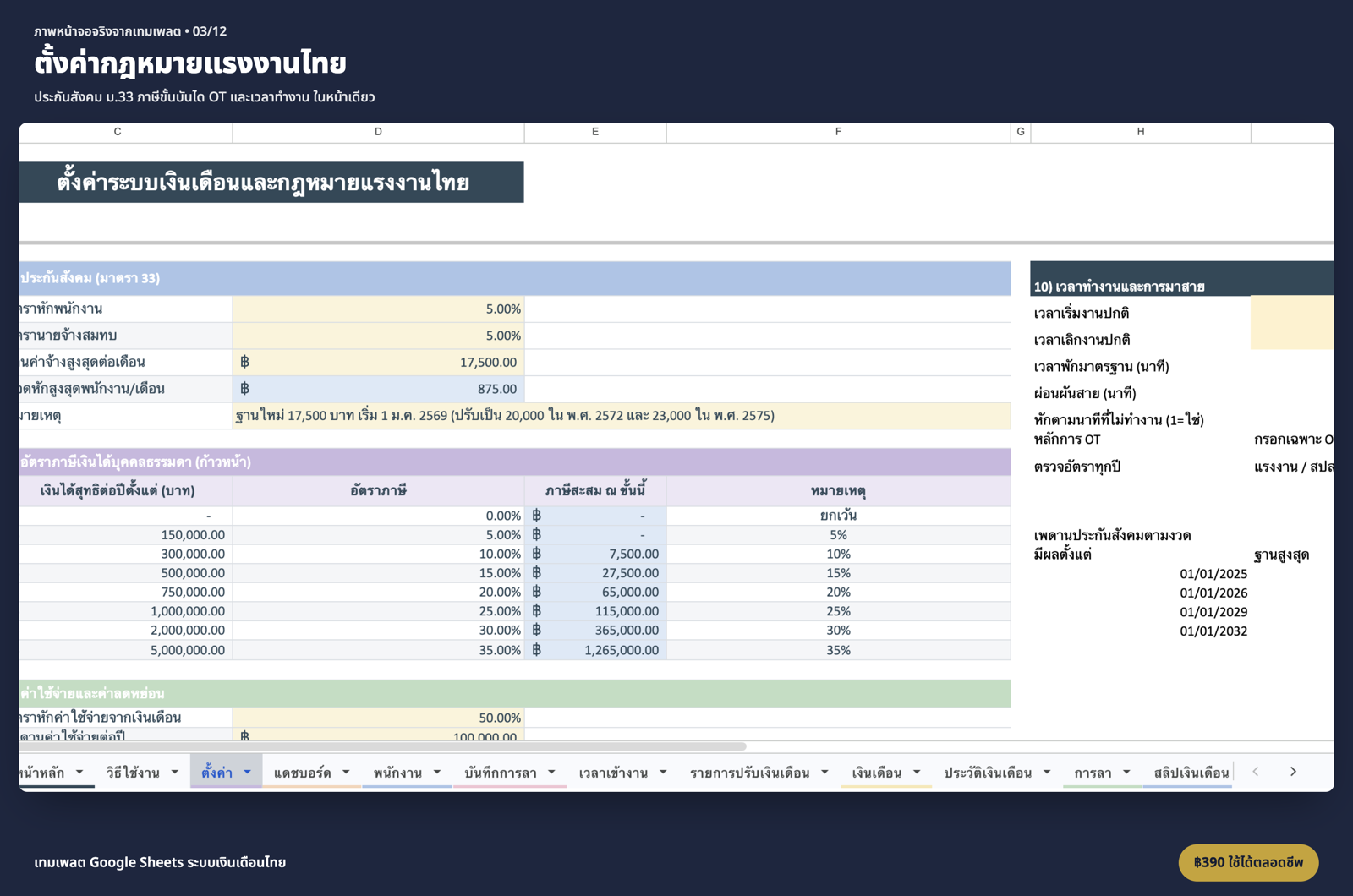Click the อัตราภาษีเงินได้บุคคลธรรมดา (ก้าวหน้า) header
This screenshot has height=896, width=1353.
point(514,462)
